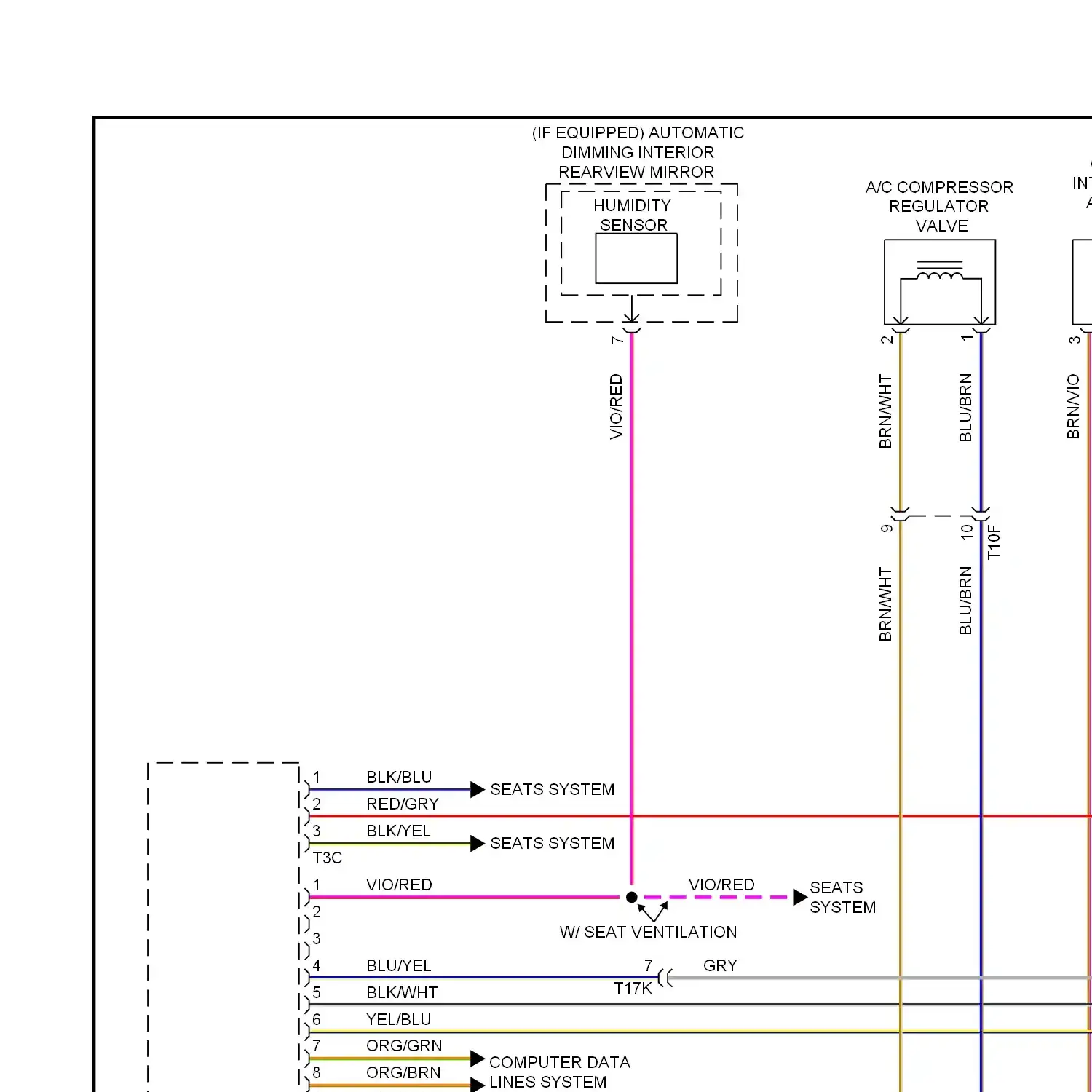Click the arrowhead ending the BLK/YEL wire

point(478,843)
